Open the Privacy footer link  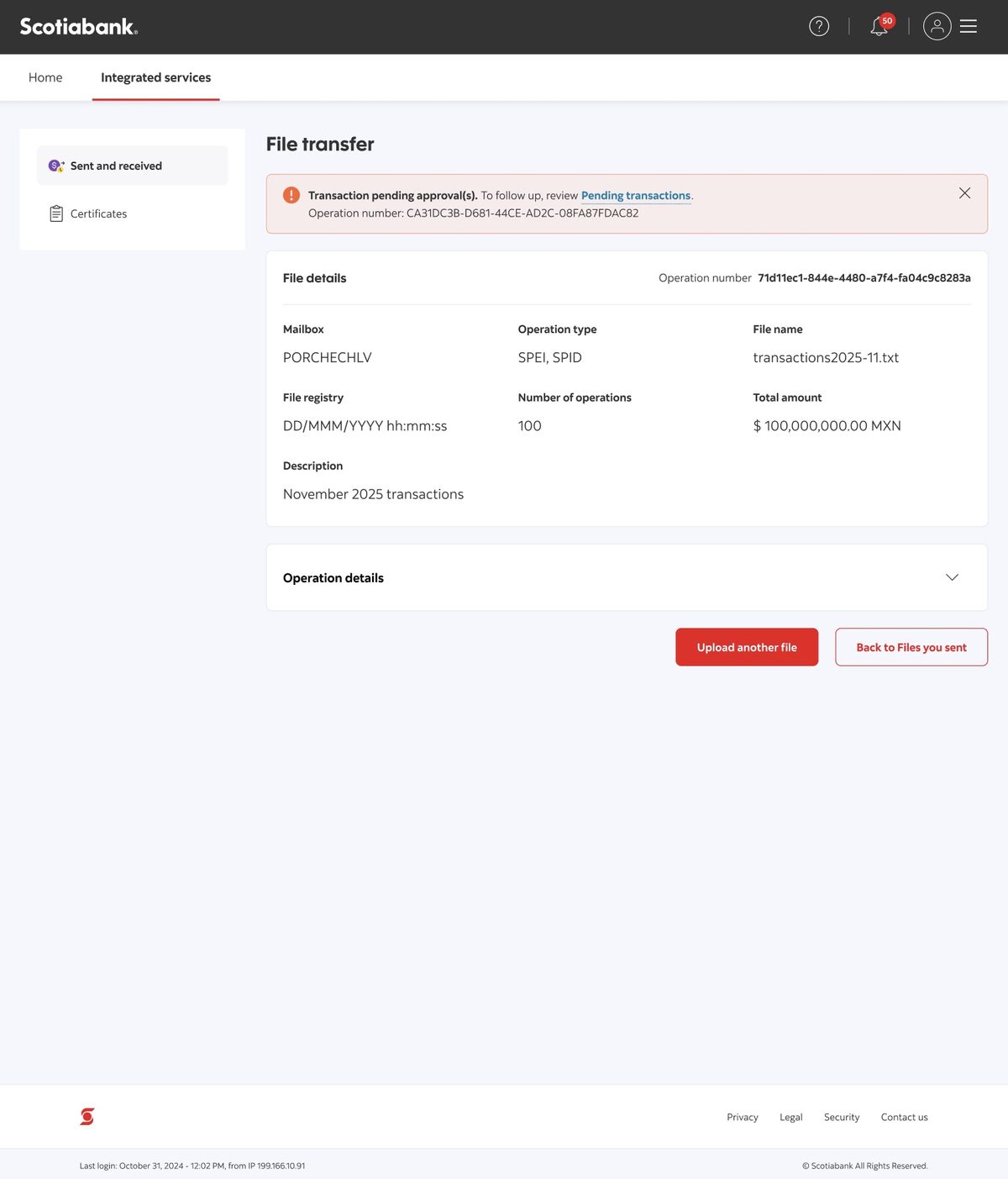point(743,1117)
